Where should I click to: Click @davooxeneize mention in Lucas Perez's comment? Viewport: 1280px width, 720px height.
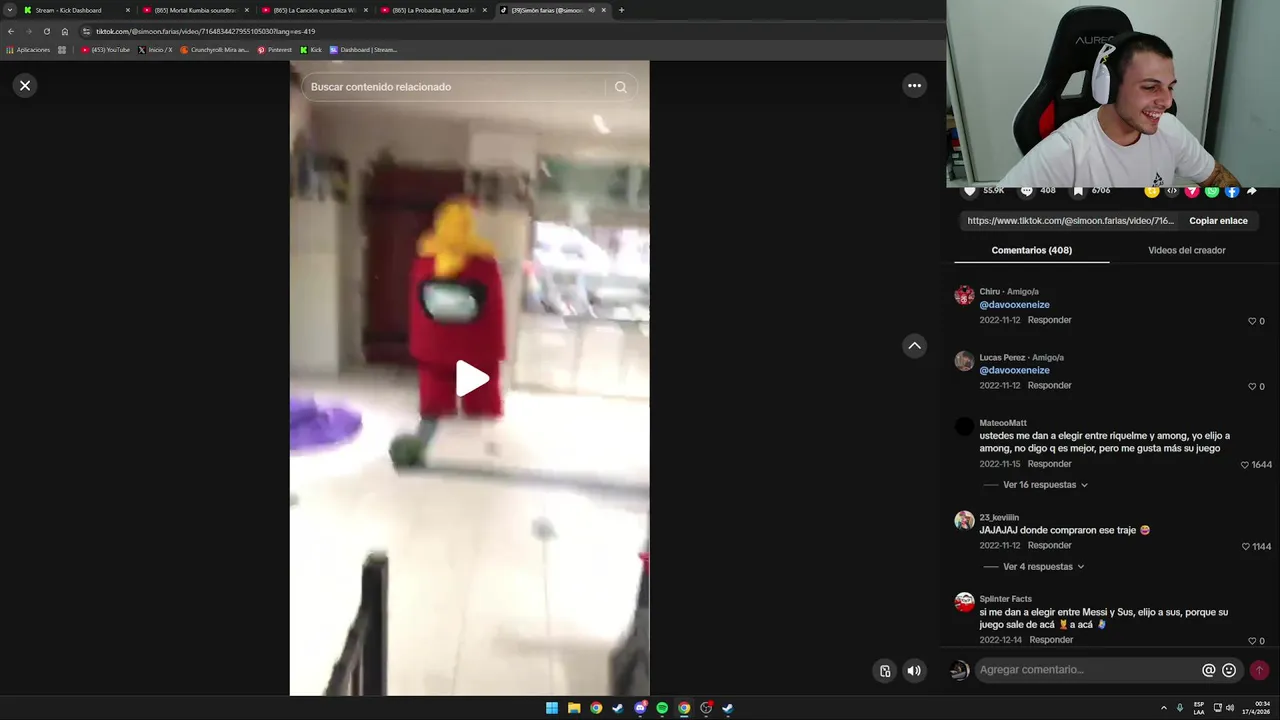(1014, 370)
